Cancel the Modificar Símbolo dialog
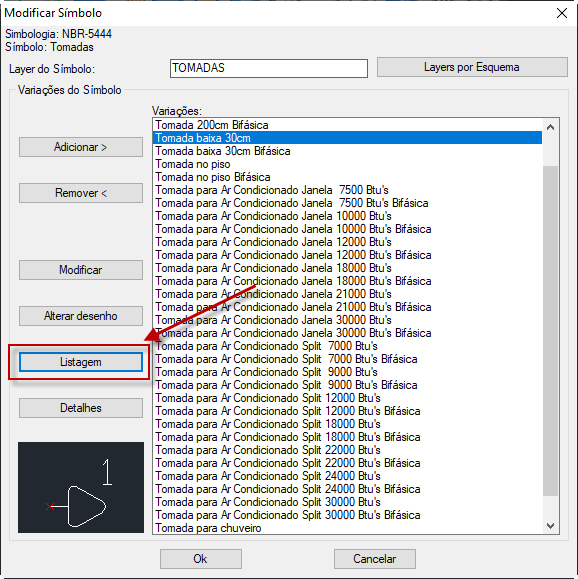 374,559
